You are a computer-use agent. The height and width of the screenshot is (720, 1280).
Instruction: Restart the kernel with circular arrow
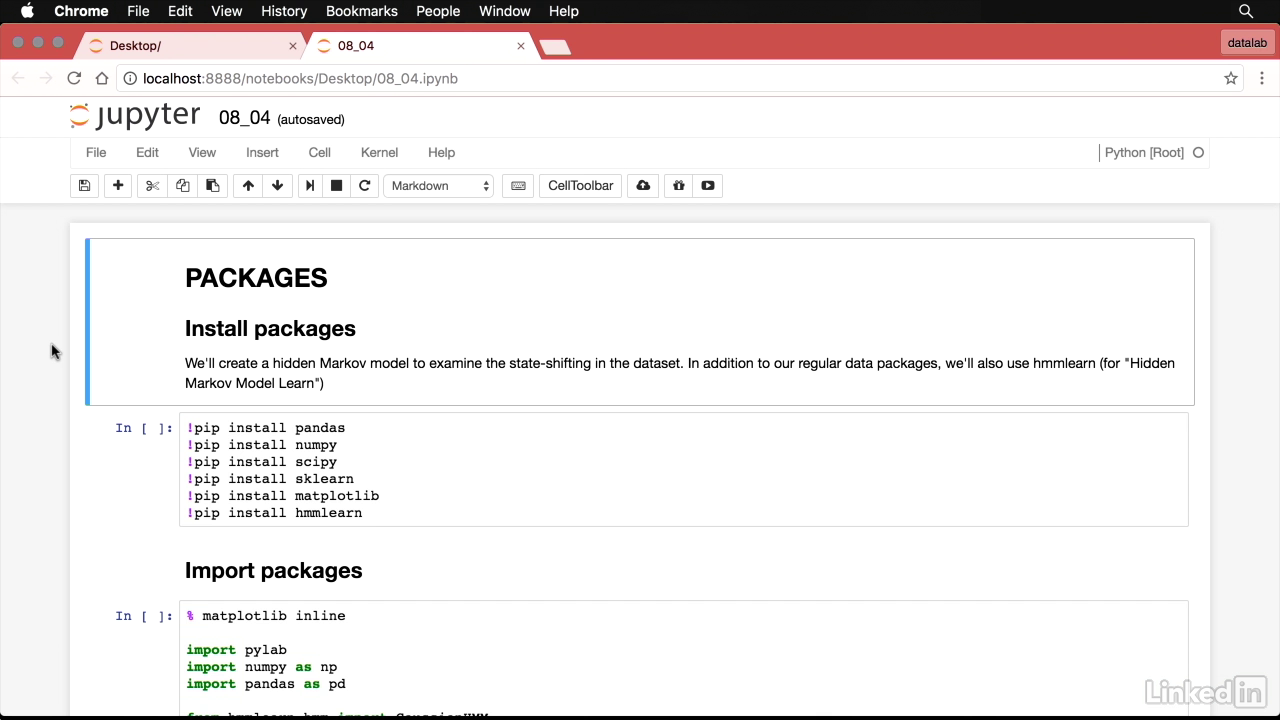click(x=365, y=186)
